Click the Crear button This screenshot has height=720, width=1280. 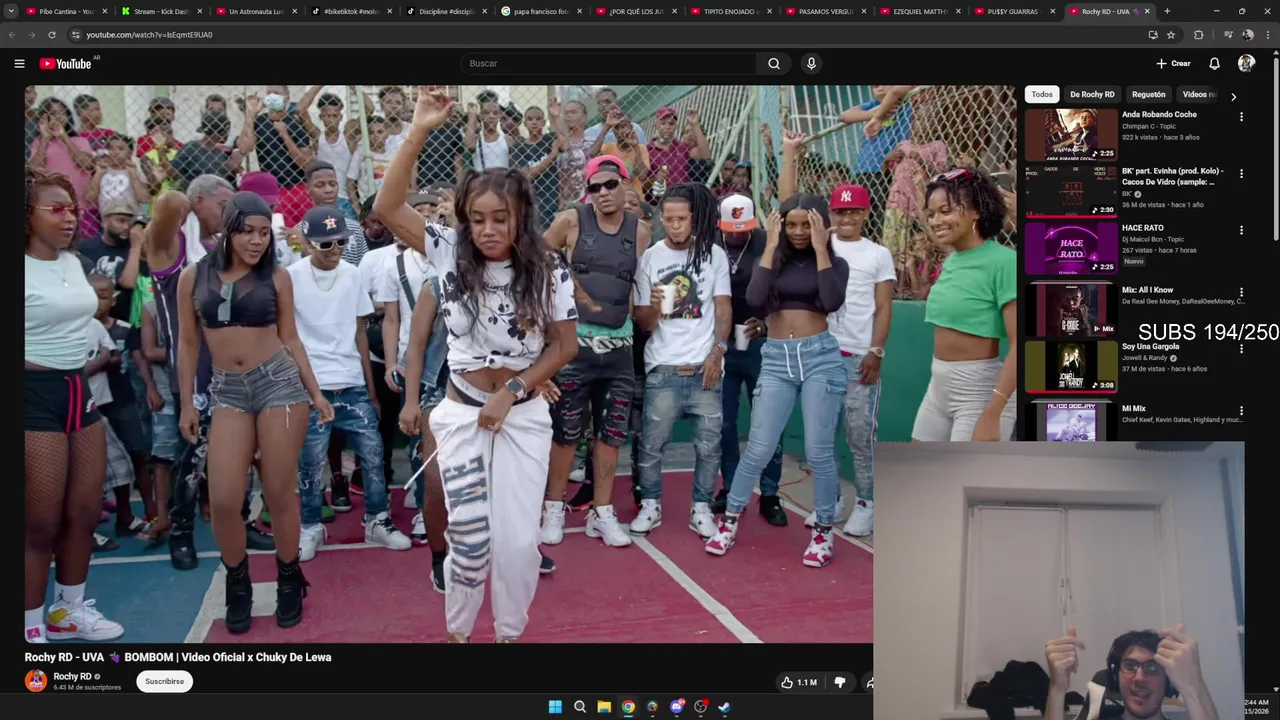click(x=1174, y=63)
